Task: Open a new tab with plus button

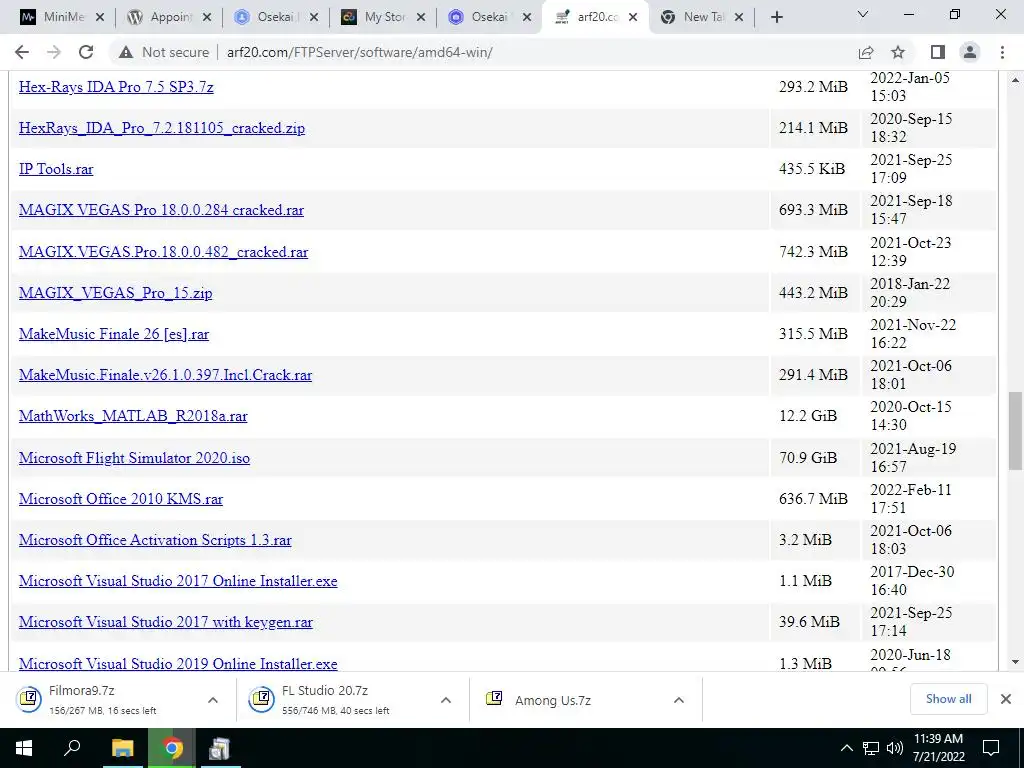Action: [x=776, y=17]
